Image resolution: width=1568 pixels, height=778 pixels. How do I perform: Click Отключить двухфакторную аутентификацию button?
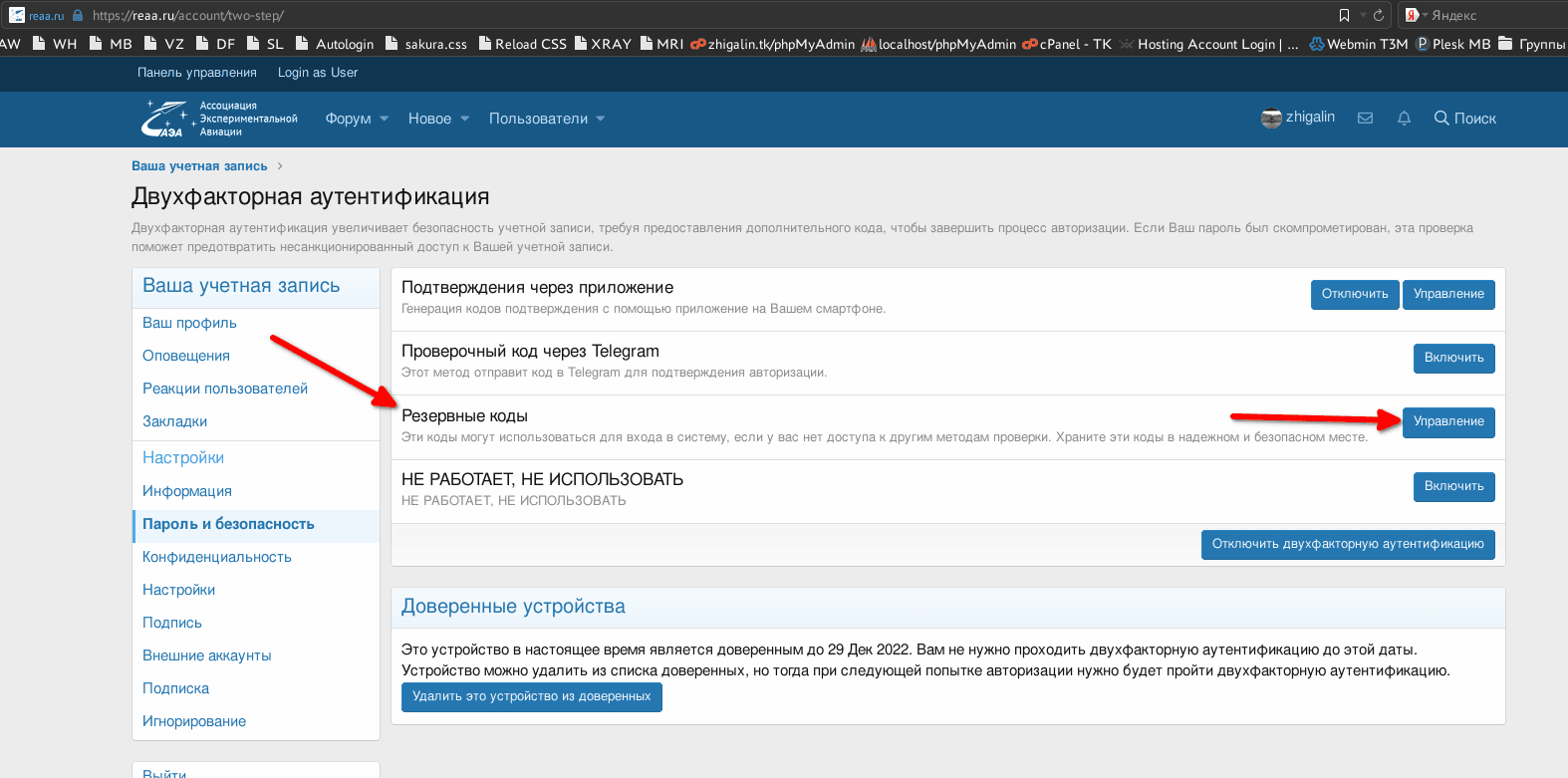point(1348,544)
